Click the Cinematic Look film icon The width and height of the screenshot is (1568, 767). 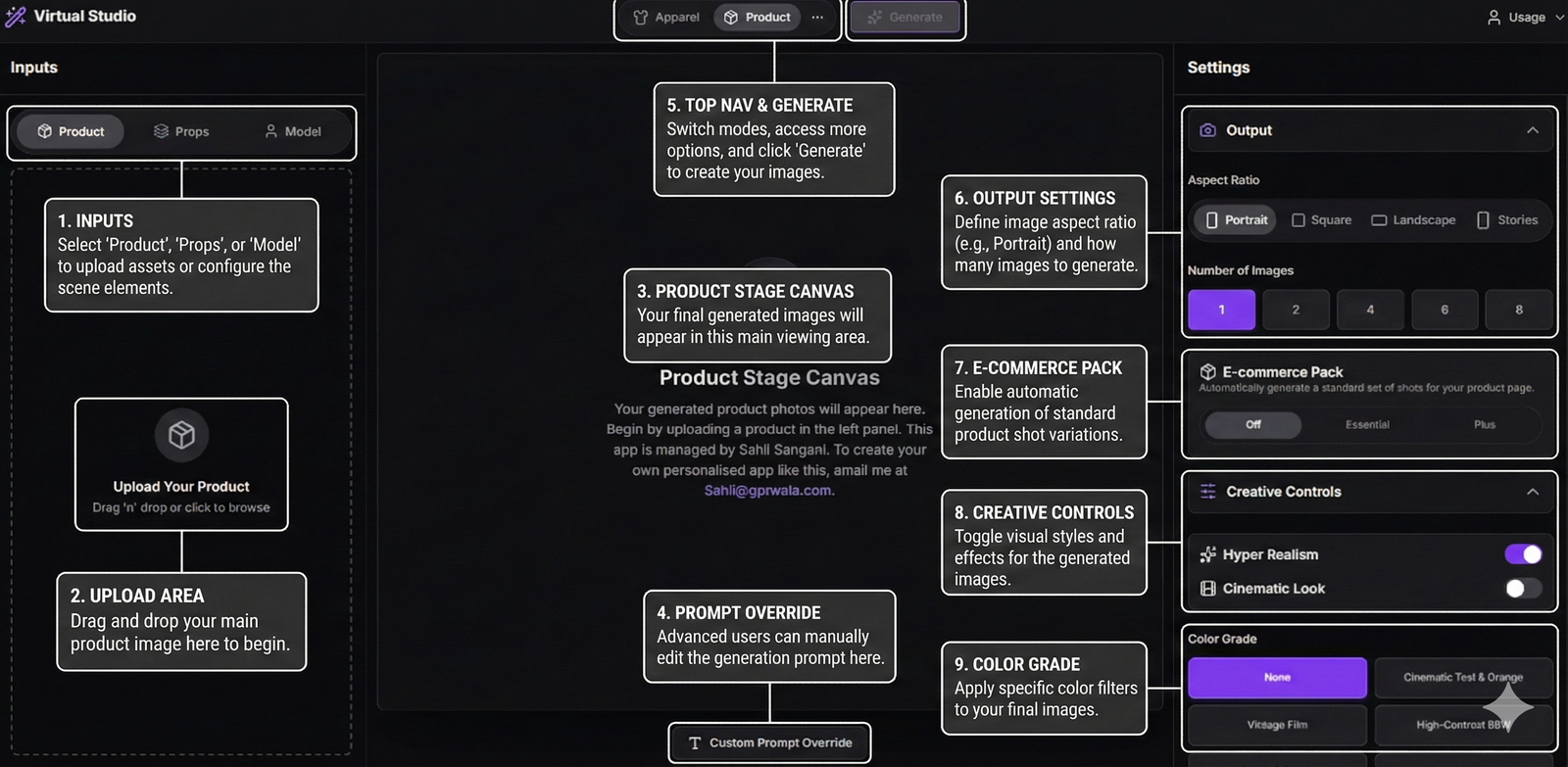click(x=1207, y=589)
